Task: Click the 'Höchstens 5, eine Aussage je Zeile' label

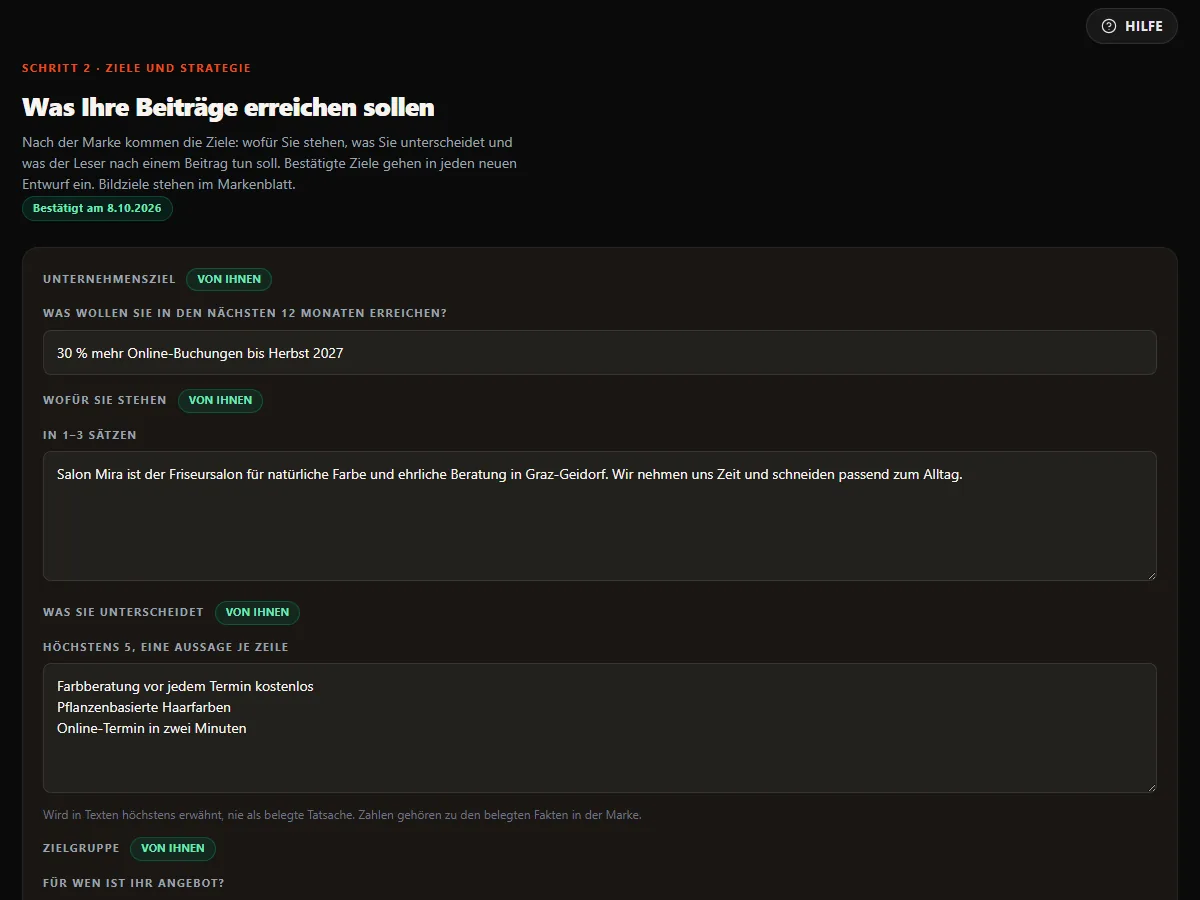Action: tap(166, 647)
